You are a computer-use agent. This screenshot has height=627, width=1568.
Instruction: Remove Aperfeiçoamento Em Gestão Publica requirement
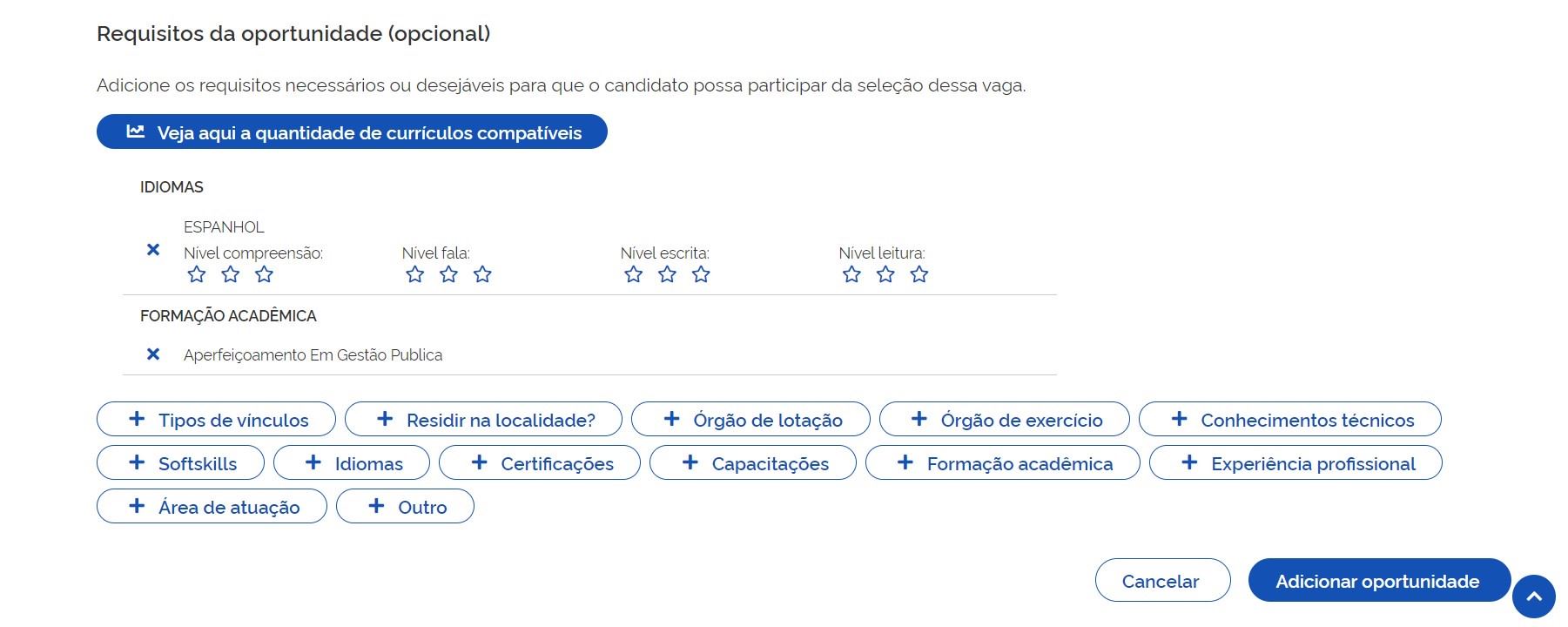click(x=153, y=354)
